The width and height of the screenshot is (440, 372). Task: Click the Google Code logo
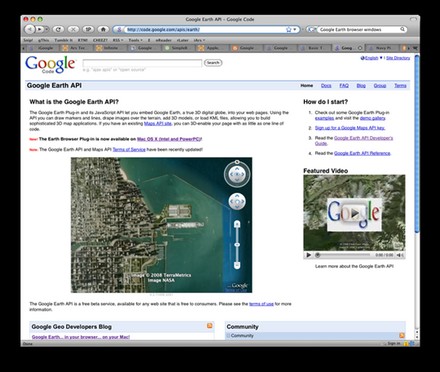coord(50,64)
